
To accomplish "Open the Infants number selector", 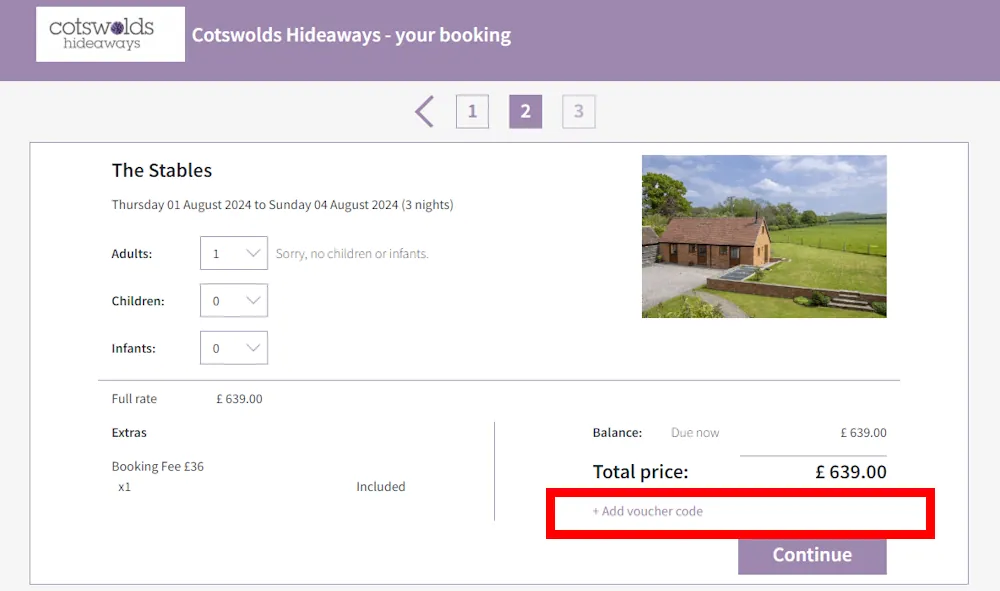I will (x=233, y=347).
